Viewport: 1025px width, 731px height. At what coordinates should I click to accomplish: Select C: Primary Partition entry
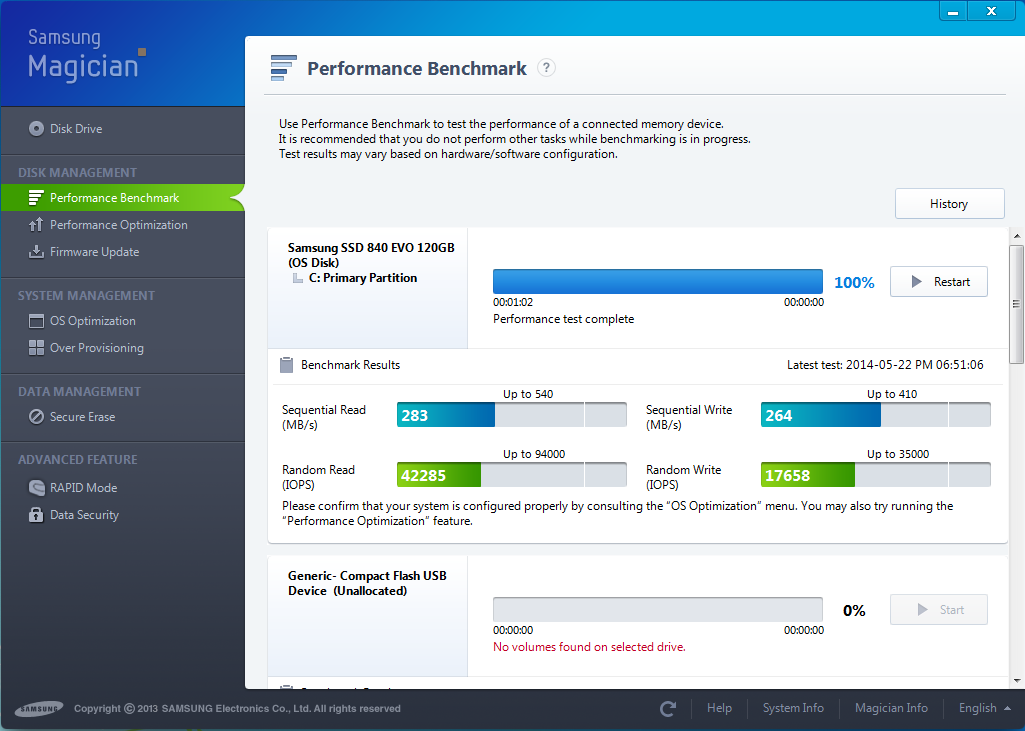[363, 278]
